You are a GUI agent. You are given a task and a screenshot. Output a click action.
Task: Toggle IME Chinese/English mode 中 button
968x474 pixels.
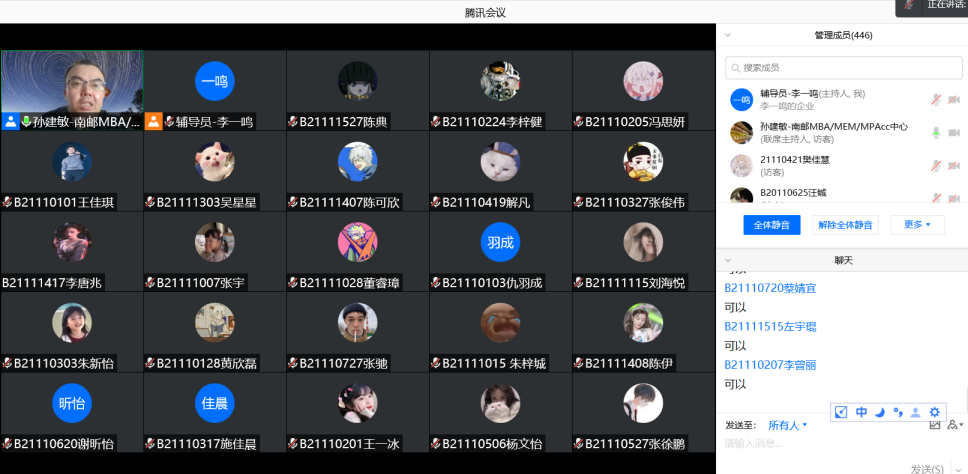(861, 412)
